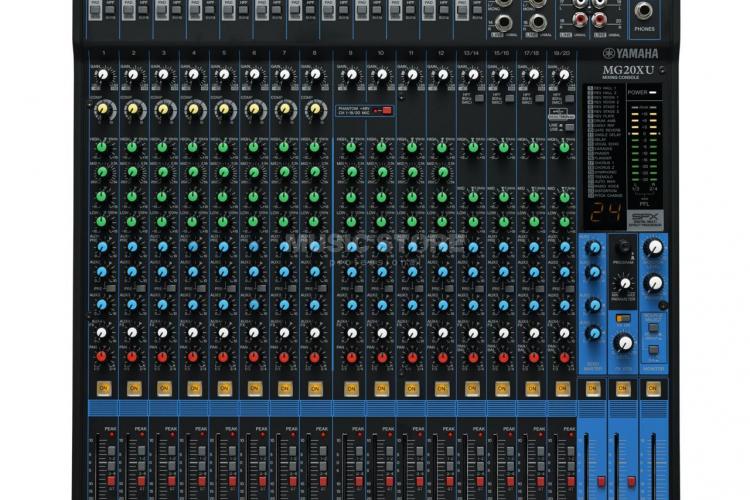Click the AUX3 knob on channel 17/18
The height and width of the screenshot is (500, 750).
[x=534, y=305]
